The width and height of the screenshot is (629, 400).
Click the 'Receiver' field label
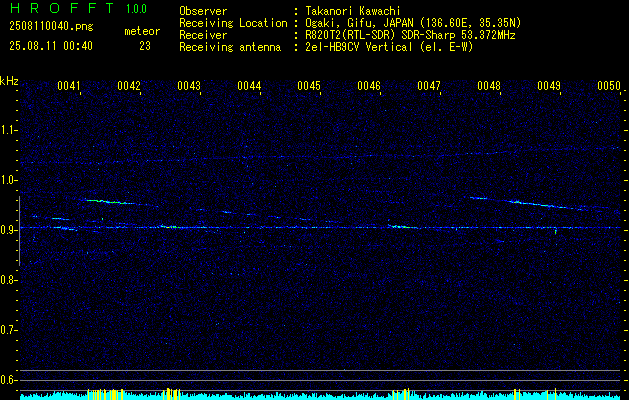pos(203,35)
